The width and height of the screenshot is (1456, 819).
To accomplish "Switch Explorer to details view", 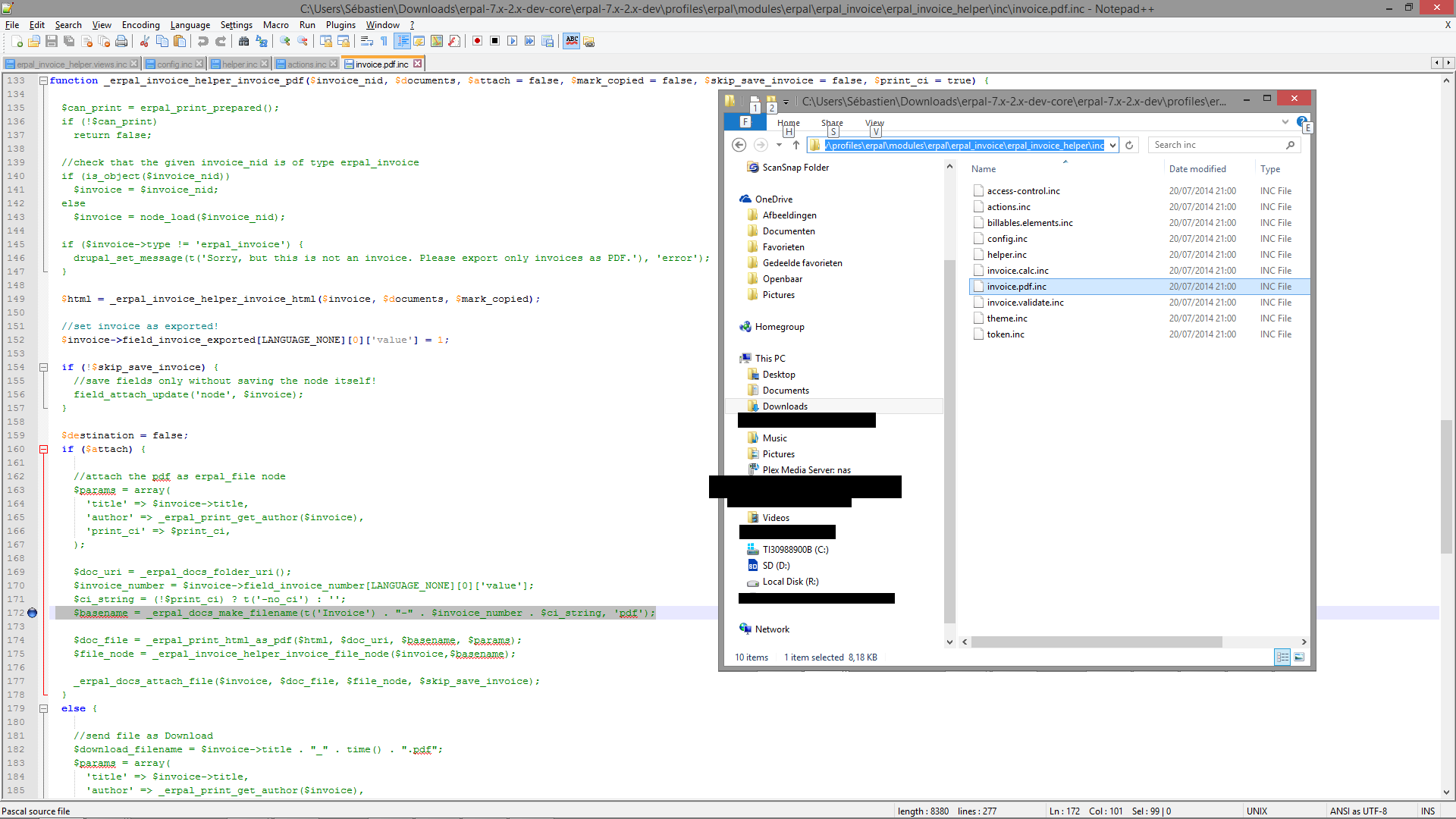I will [1282, 657].
